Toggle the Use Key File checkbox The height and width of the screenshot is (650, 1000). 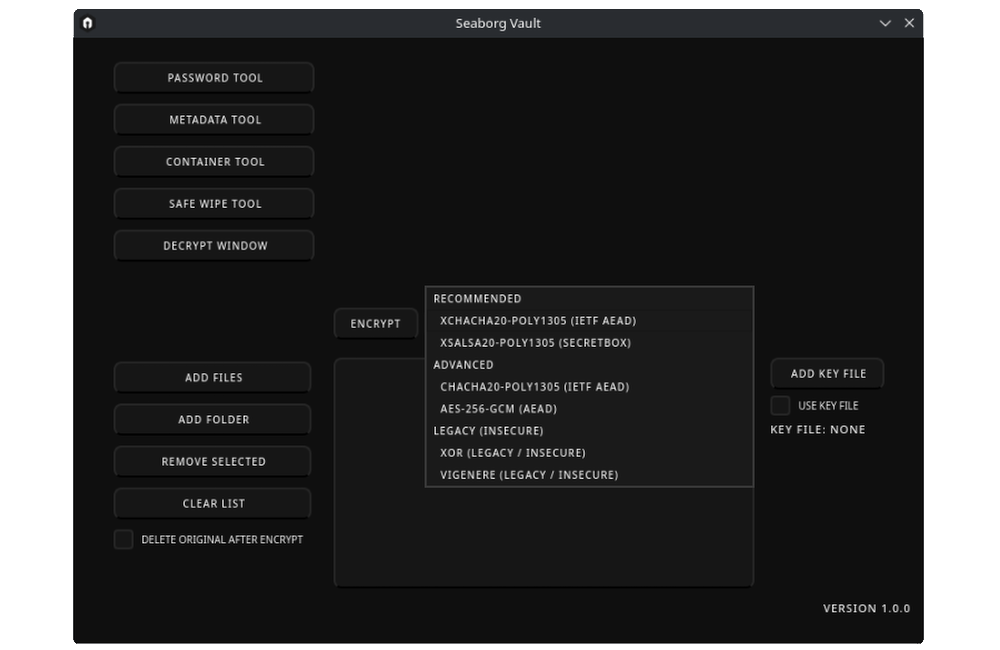point(781,406)
